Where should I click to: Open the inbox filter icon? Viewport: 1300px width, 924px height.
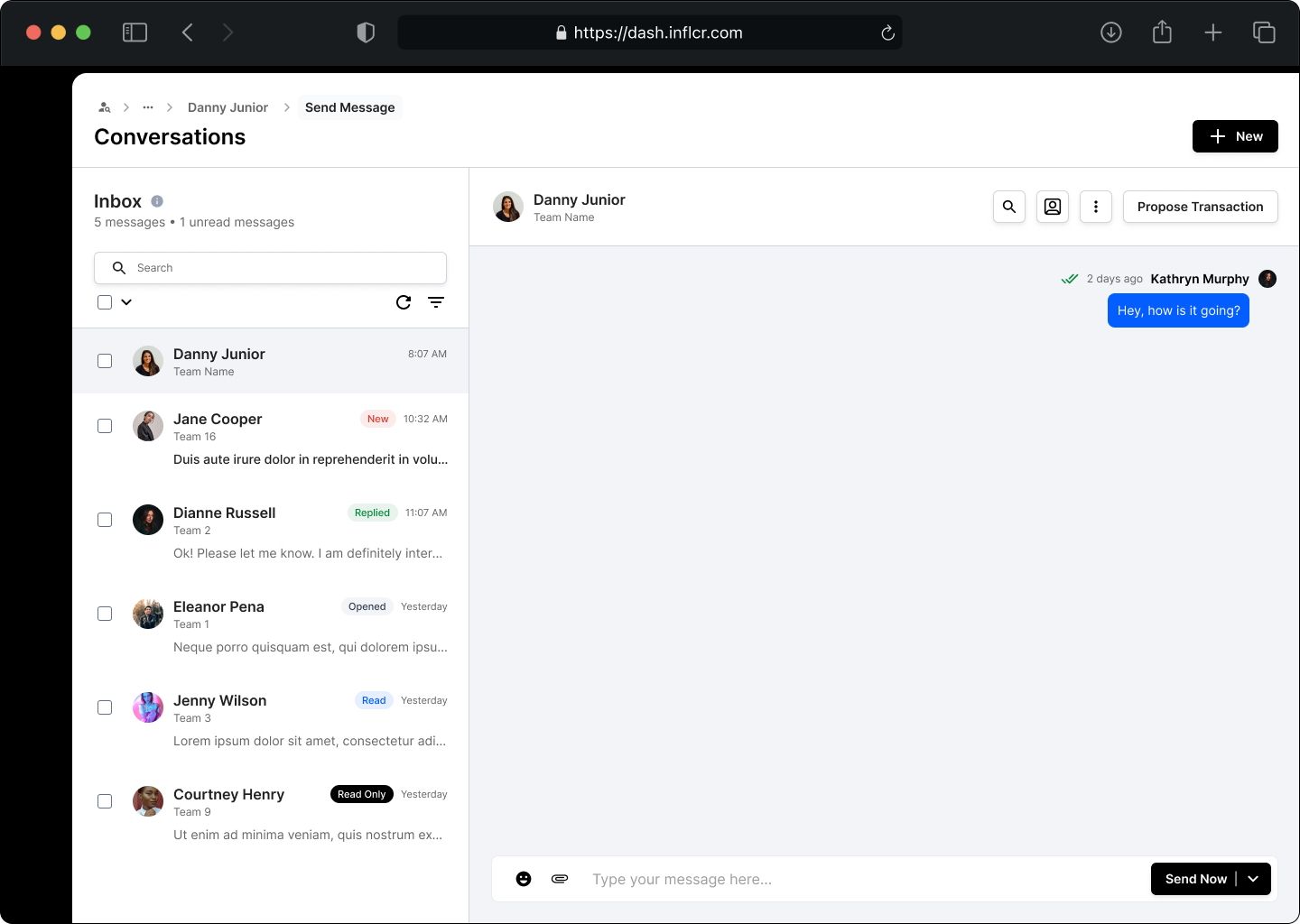pos(436,302)
